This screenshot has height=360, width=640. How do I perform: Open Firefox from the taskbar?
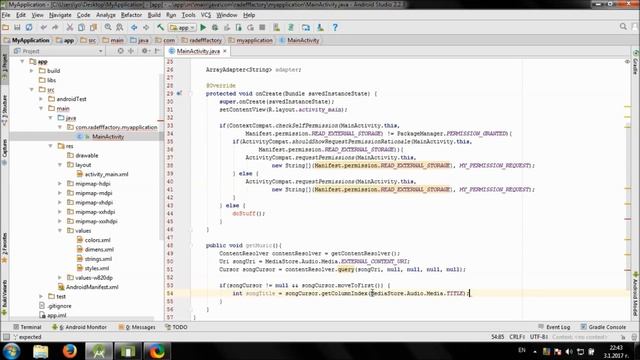(70, 351)
